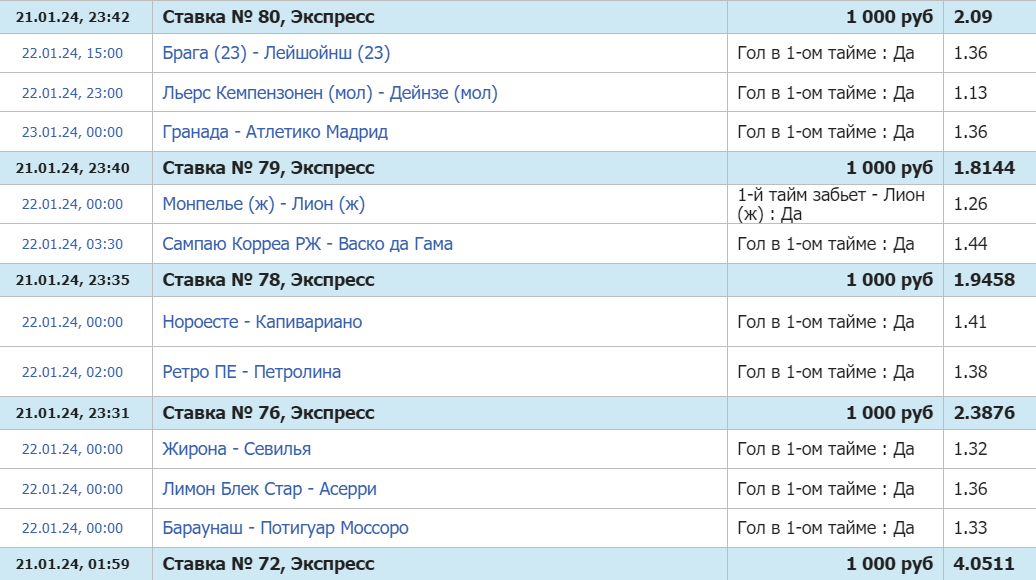Open the Лимон Блек Стар - Асерри link
Image resolution: width=1036 pixels, height=580 pixels.
tap(270, 489)
